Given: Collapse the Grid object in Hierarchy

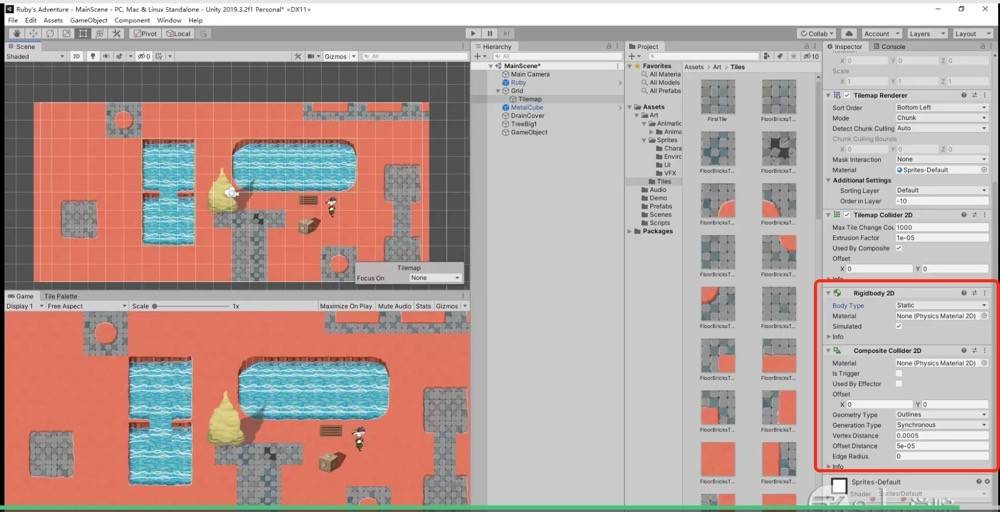Looking at the screenshot, I should (499, 91).
